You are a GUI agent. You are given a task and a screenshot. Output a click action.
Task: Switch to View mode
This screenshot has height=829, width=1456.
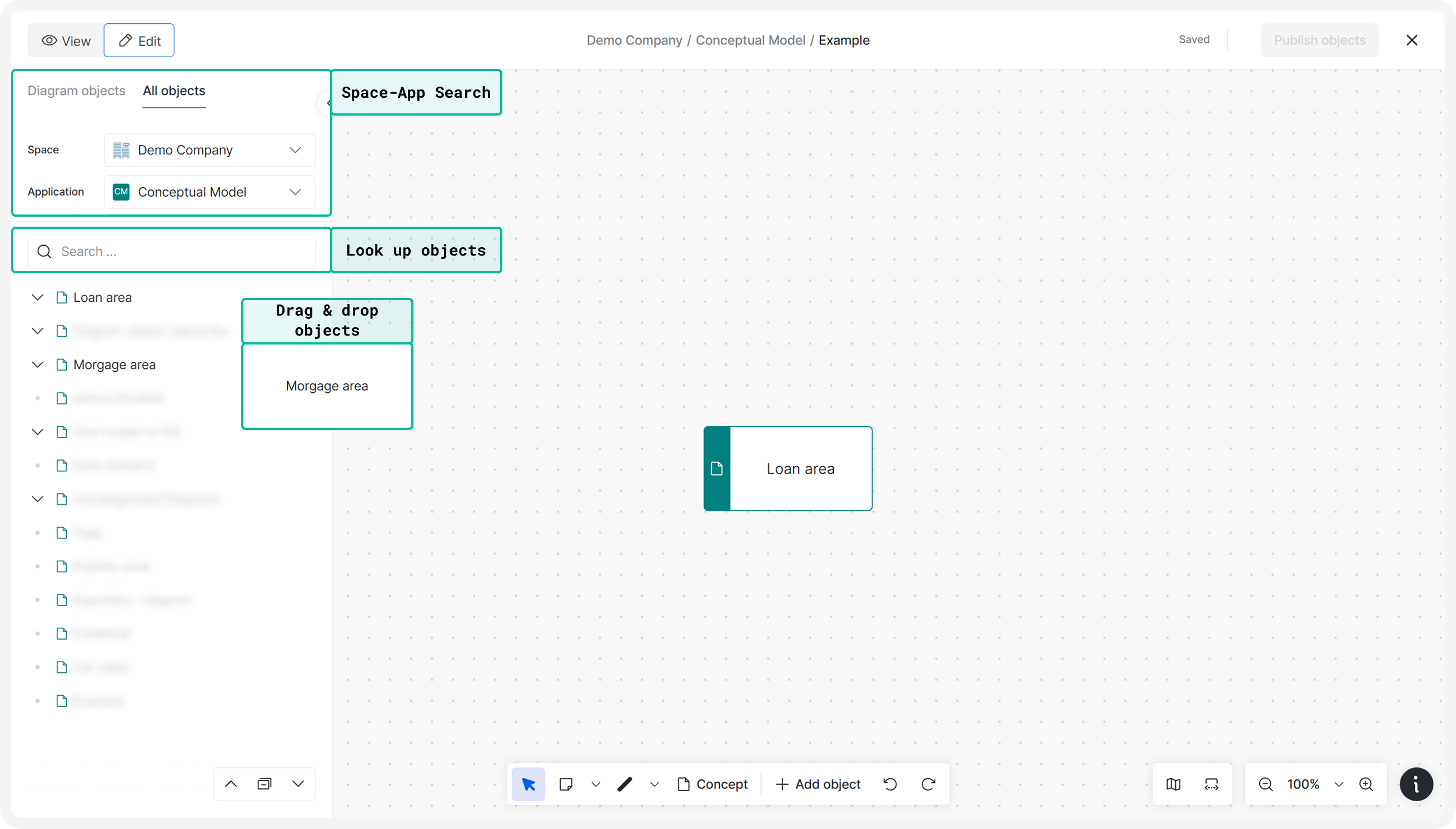click(64, 40)
